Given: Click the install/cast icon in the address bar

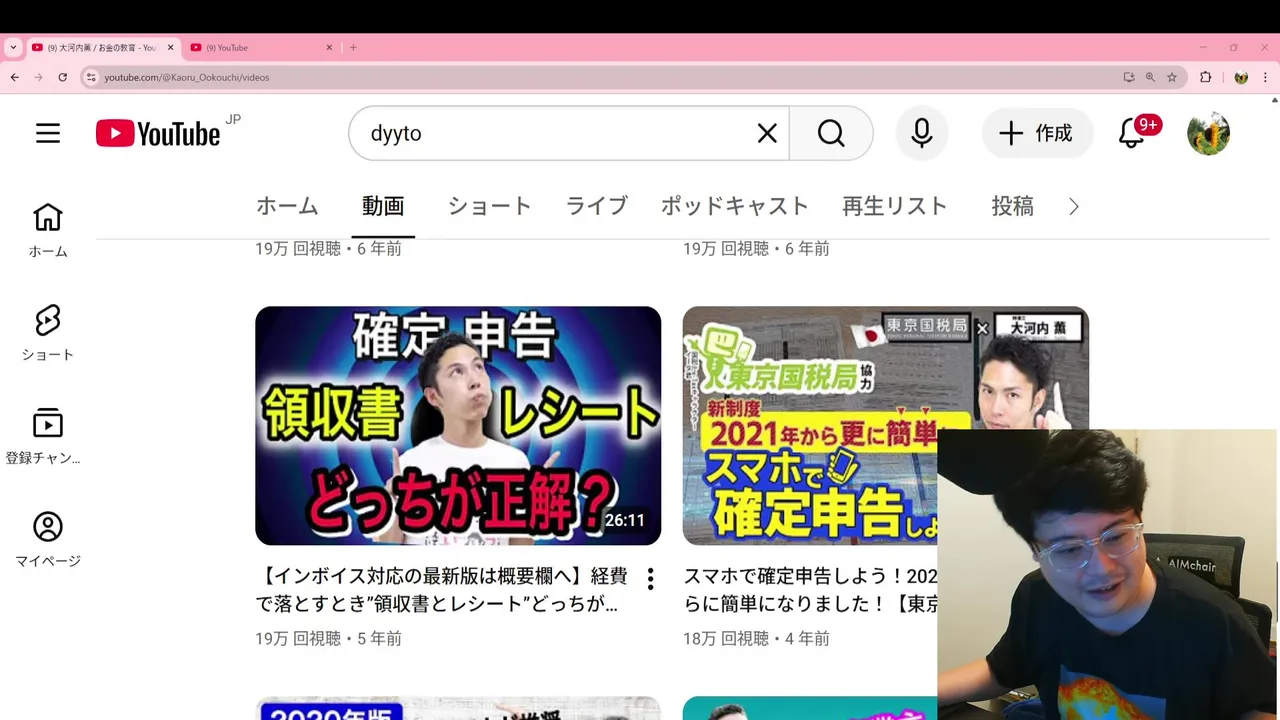Looking at the screenshot, I should [x=1129, y=77].
